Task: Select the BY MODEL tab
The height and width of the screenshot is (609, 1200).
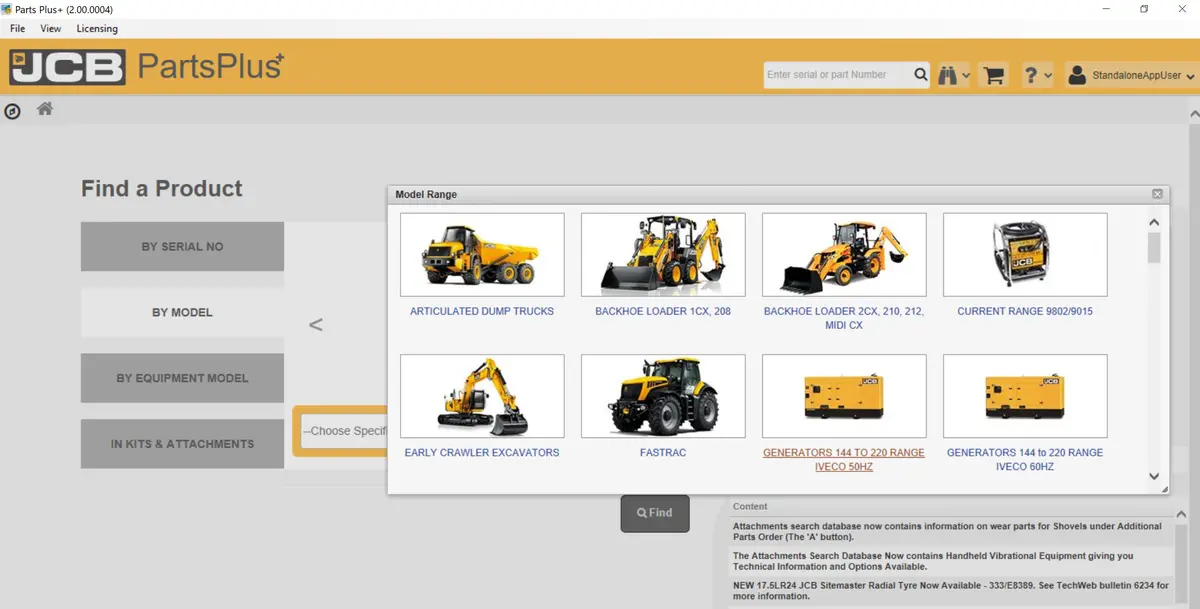Action: tap(182, 312)
